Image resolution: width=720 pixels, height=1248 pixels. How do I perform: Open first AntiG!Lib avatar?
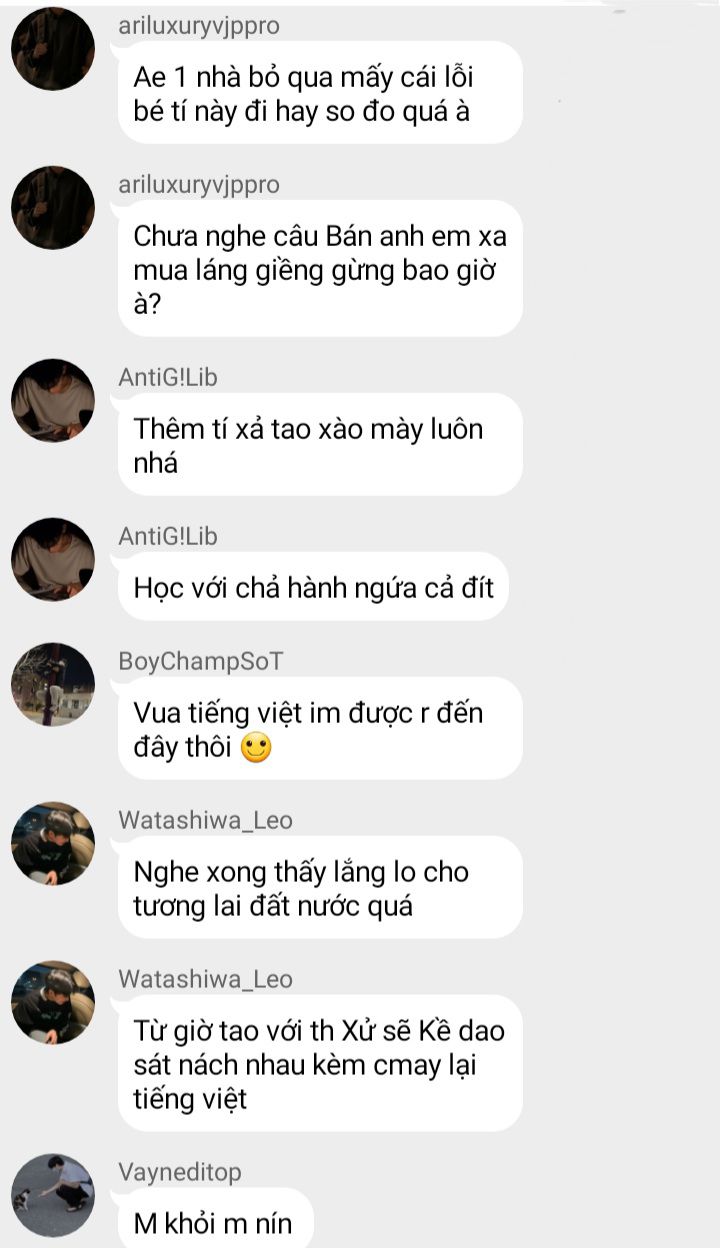click(53, 400)
